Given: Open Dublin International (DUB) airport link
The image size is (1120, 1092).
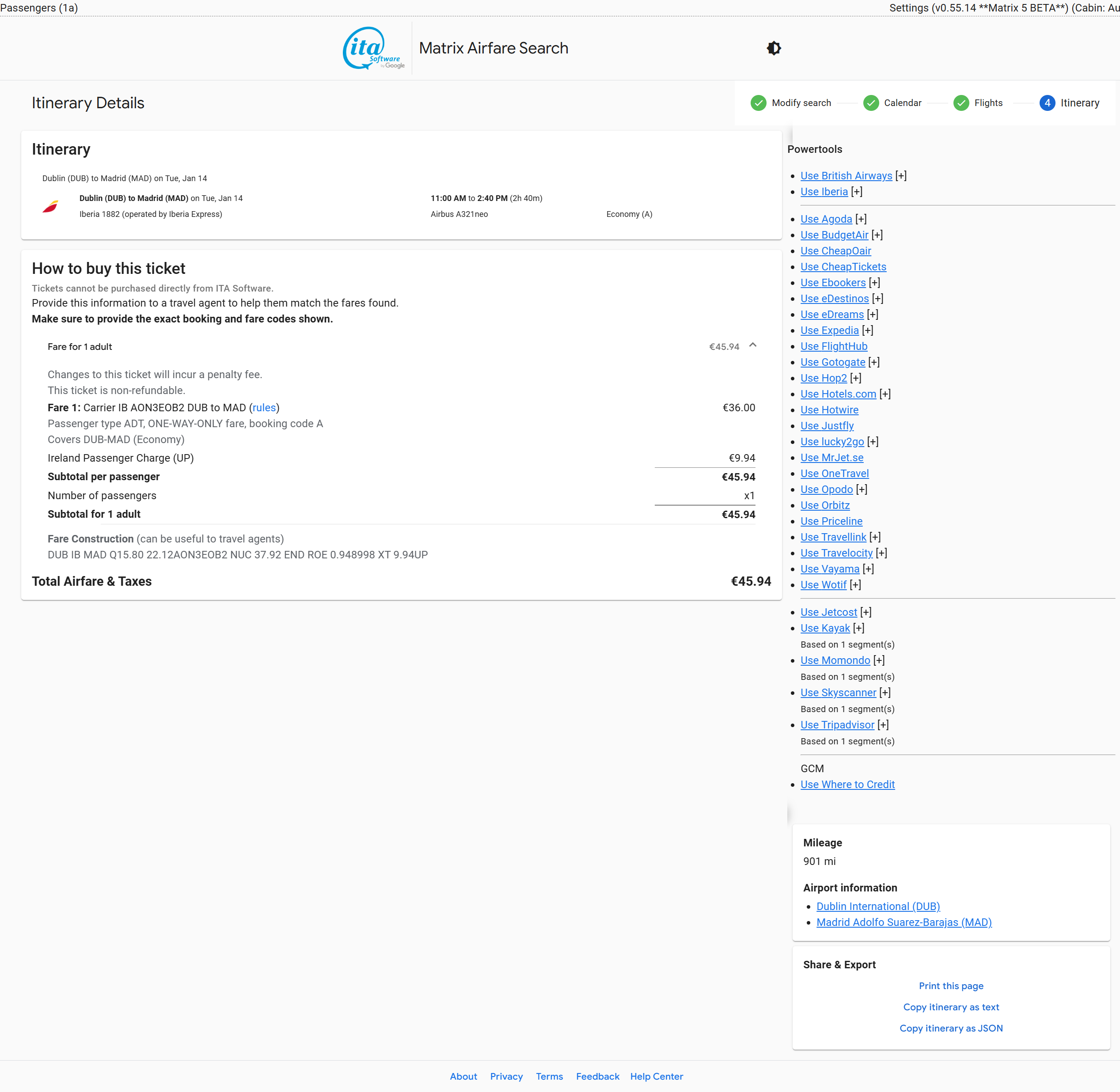Looking at the screenshot, I should click(877, 906).
